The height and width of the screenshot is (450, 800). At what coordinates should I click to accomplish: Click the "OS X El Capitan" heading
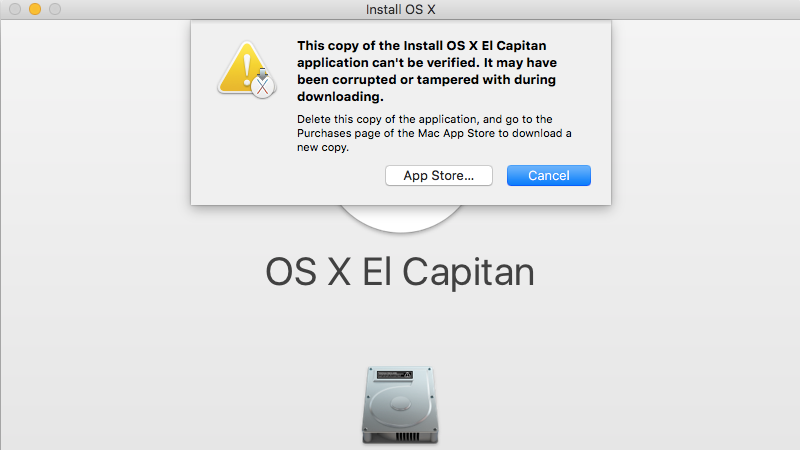[400, 272]
